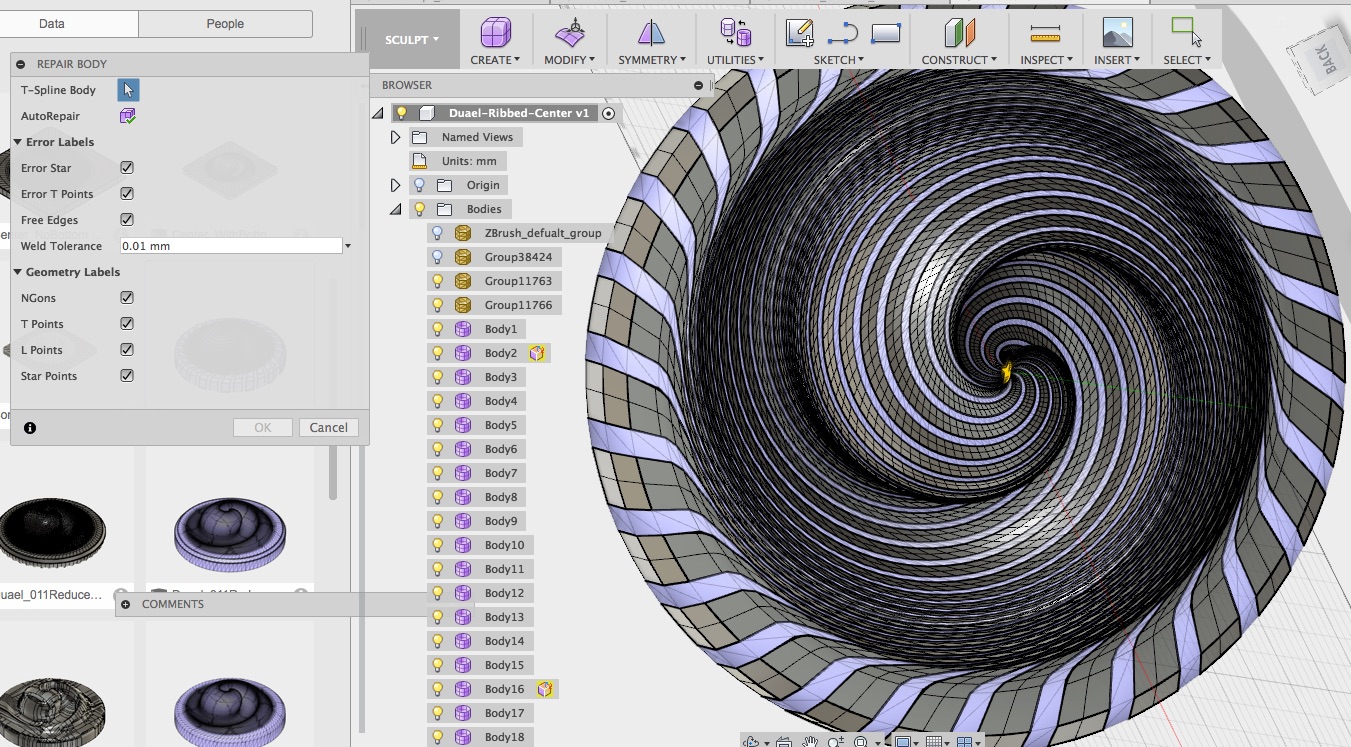The width and height of the screenshot is (1351, 747).
Task: Click the AutoRepair icon
Action: [128, 116]
